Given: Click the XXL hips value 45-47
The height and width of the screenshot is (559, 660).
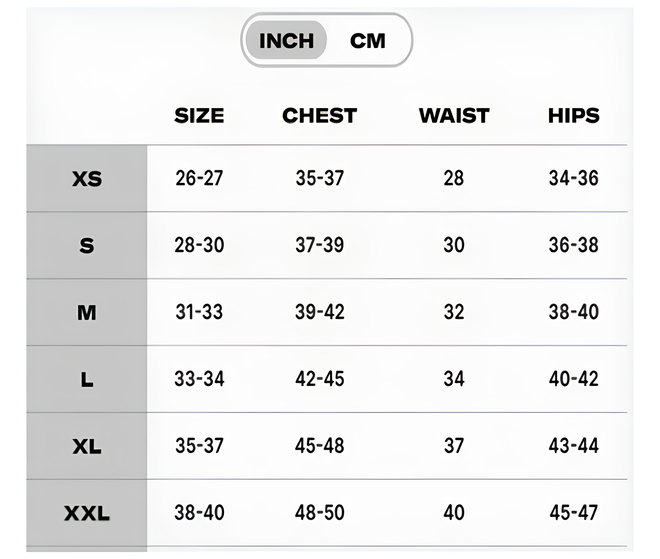Looking at the screenshot, I should pyautogui.click(x=573, y=513).
